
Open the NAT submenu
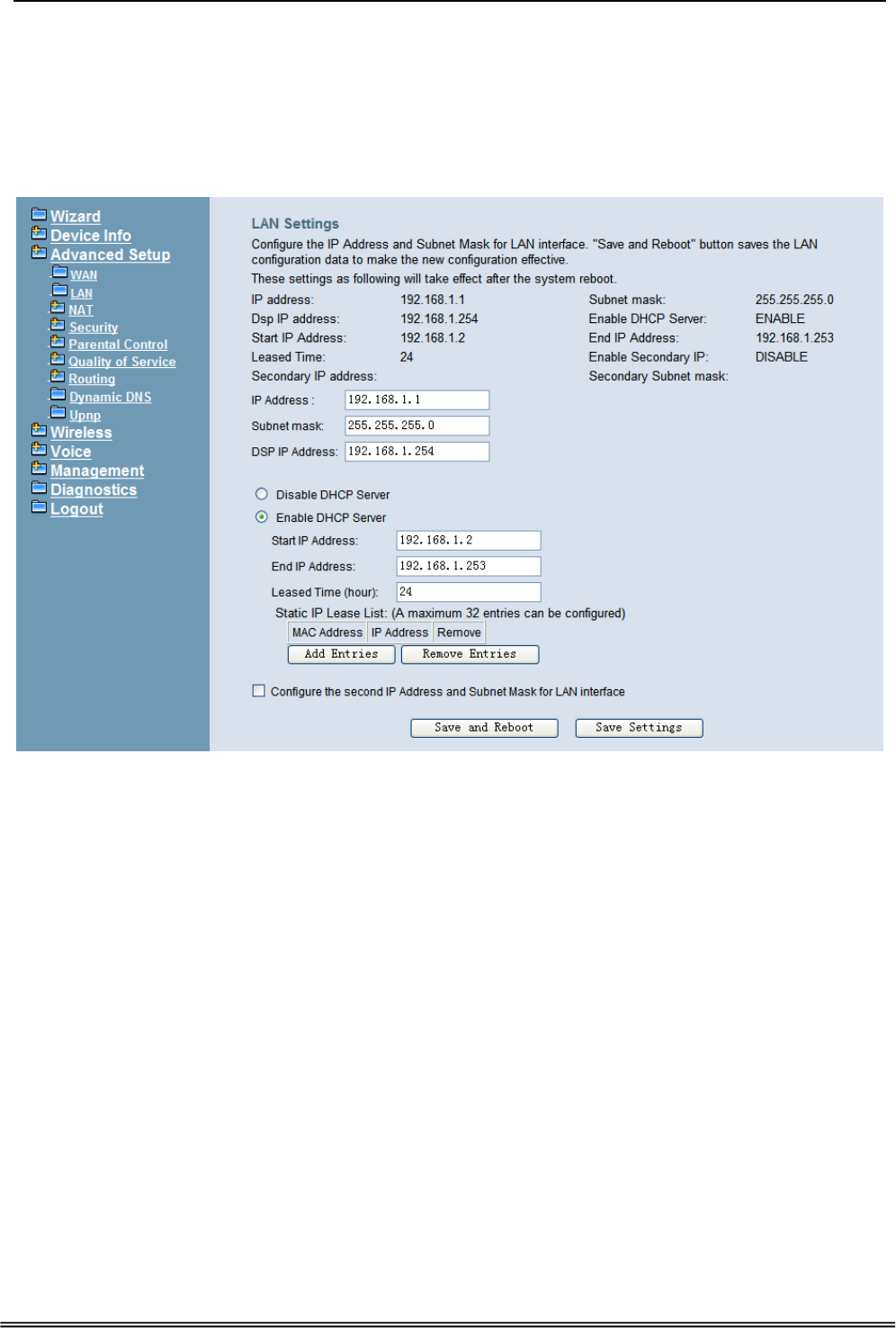coord(81,310)
